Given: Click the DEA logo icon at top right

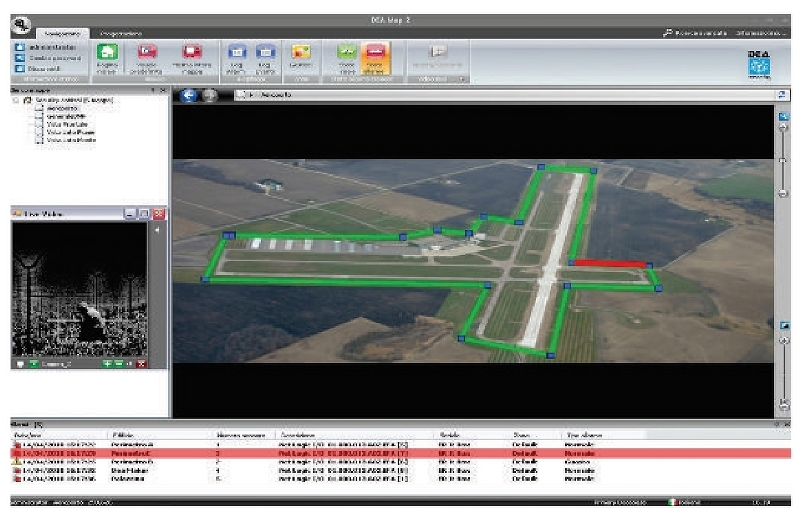Looking at the screenshot, I should click(x=761, y=64).
